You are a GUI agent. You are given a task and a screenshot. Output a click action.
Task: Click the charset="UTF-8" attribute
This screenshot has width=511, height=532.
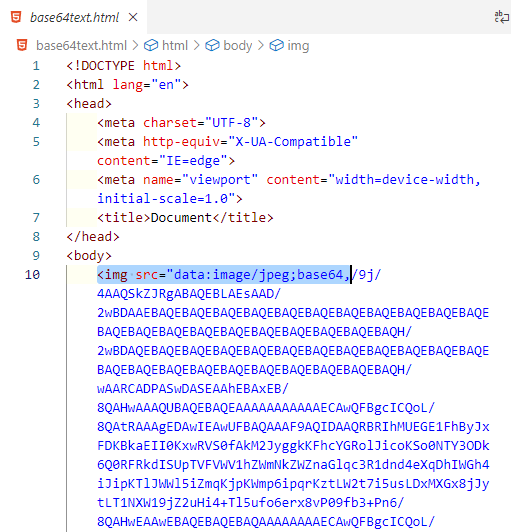pos(201,122)
